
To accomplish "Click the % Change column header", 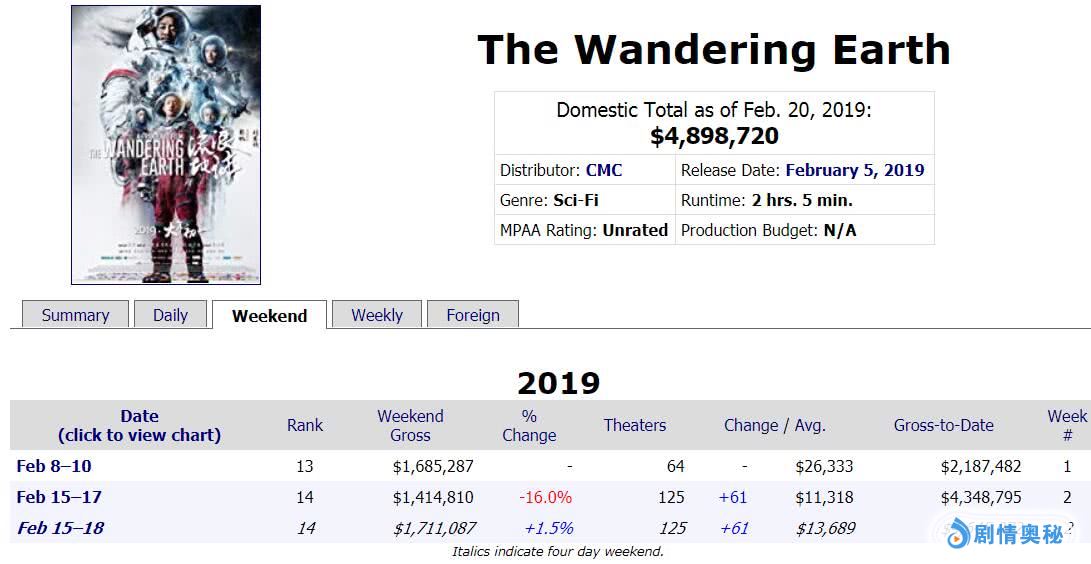I will 529,425.
